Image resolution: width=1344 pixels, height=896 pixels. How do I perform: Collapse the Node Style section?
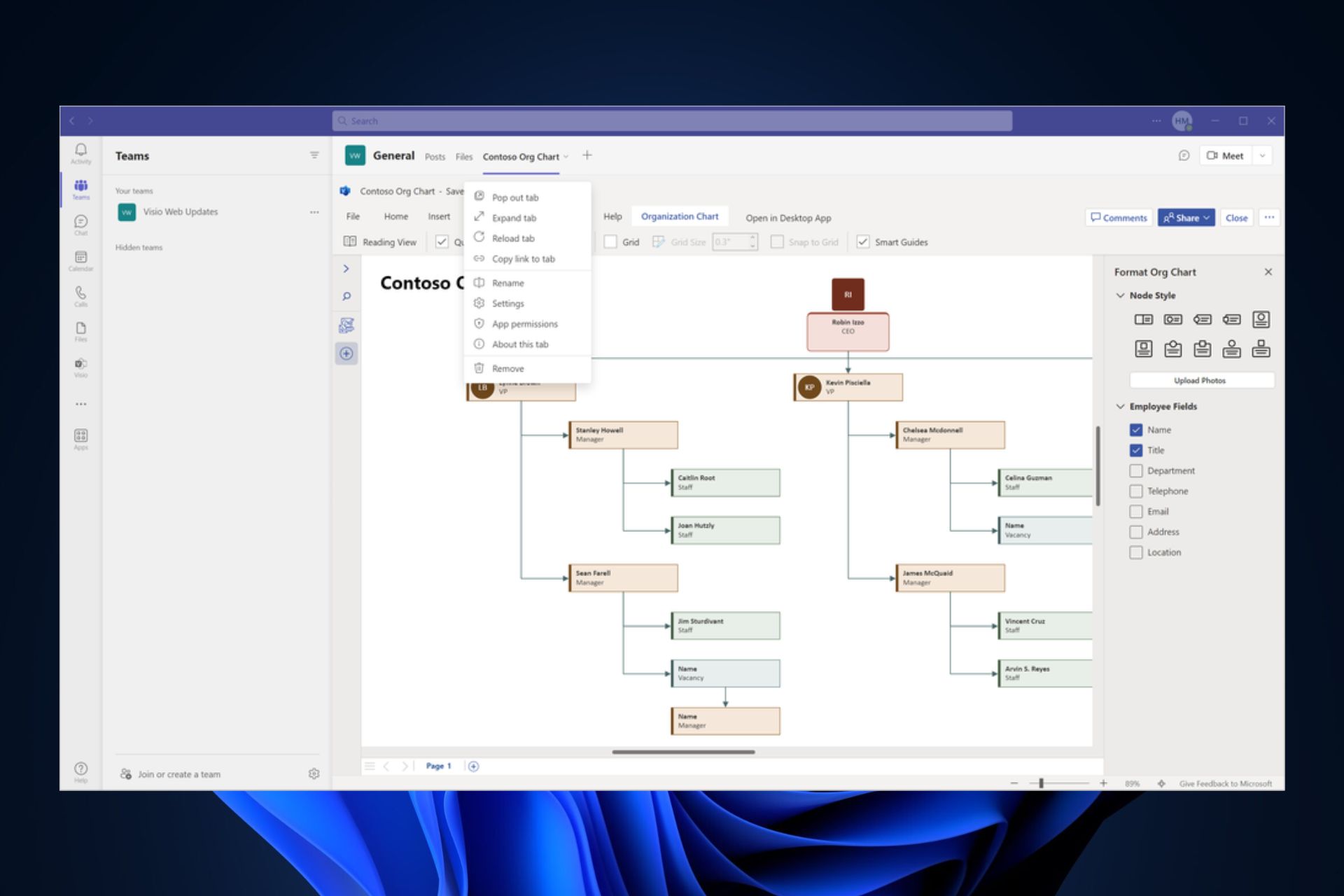tap(1120, 295)
